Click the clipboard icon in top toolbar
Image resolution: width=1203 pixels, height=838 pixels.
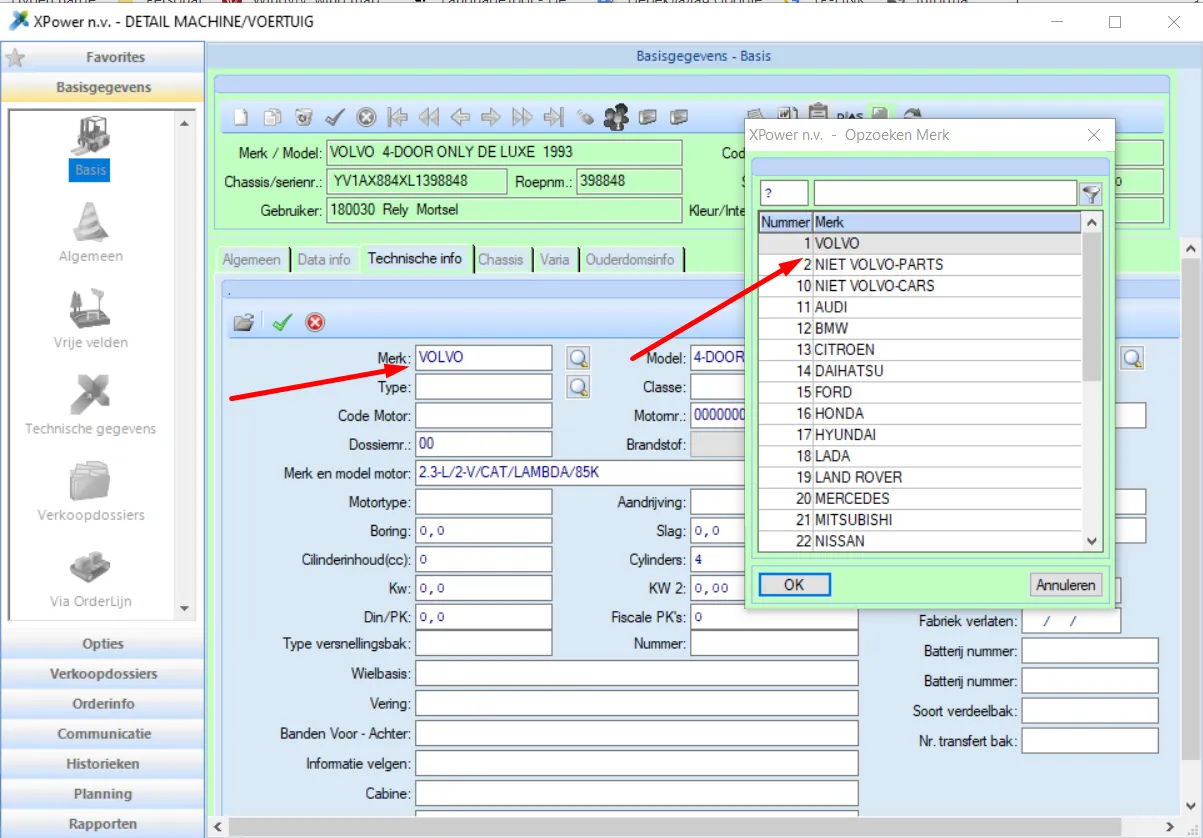[x=818, y=113]
